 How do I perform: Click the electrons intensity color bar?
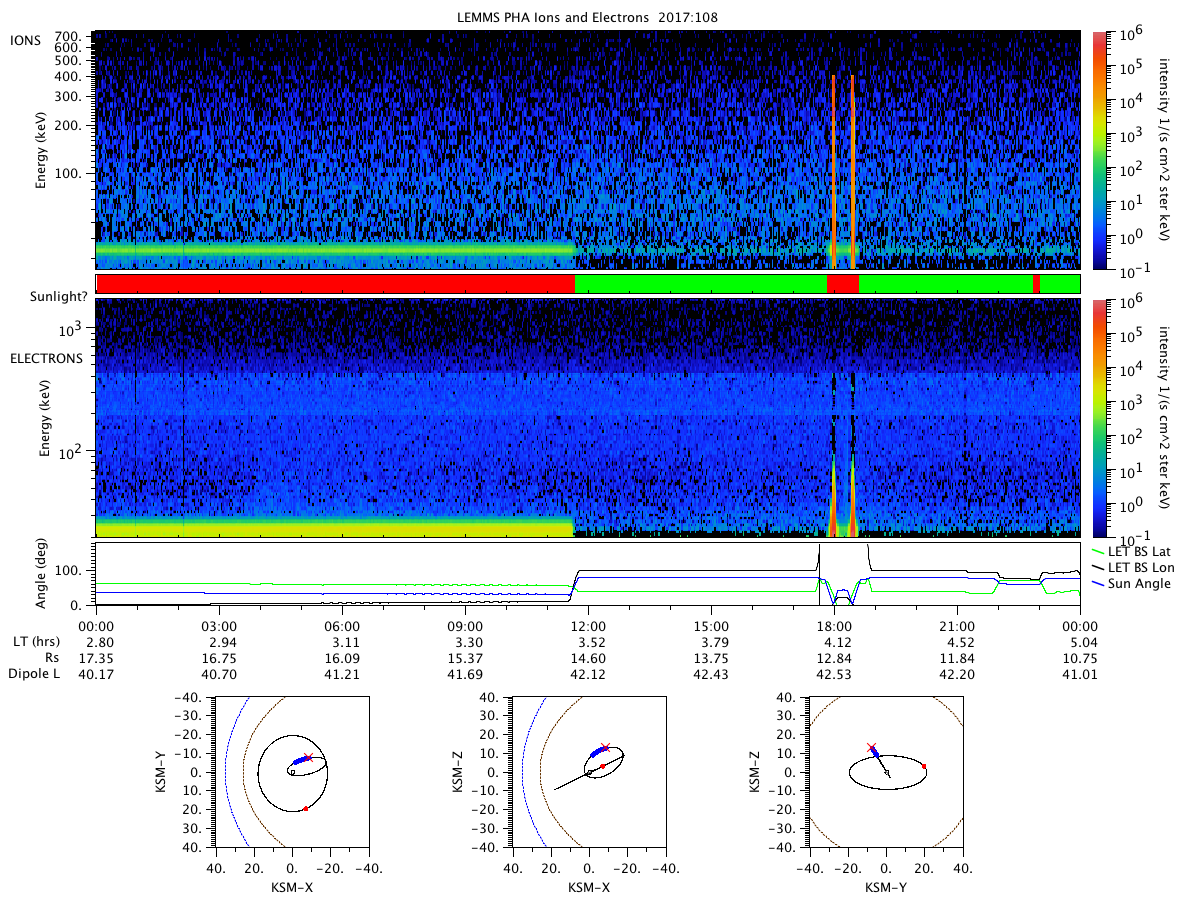tap(1099, 418)
